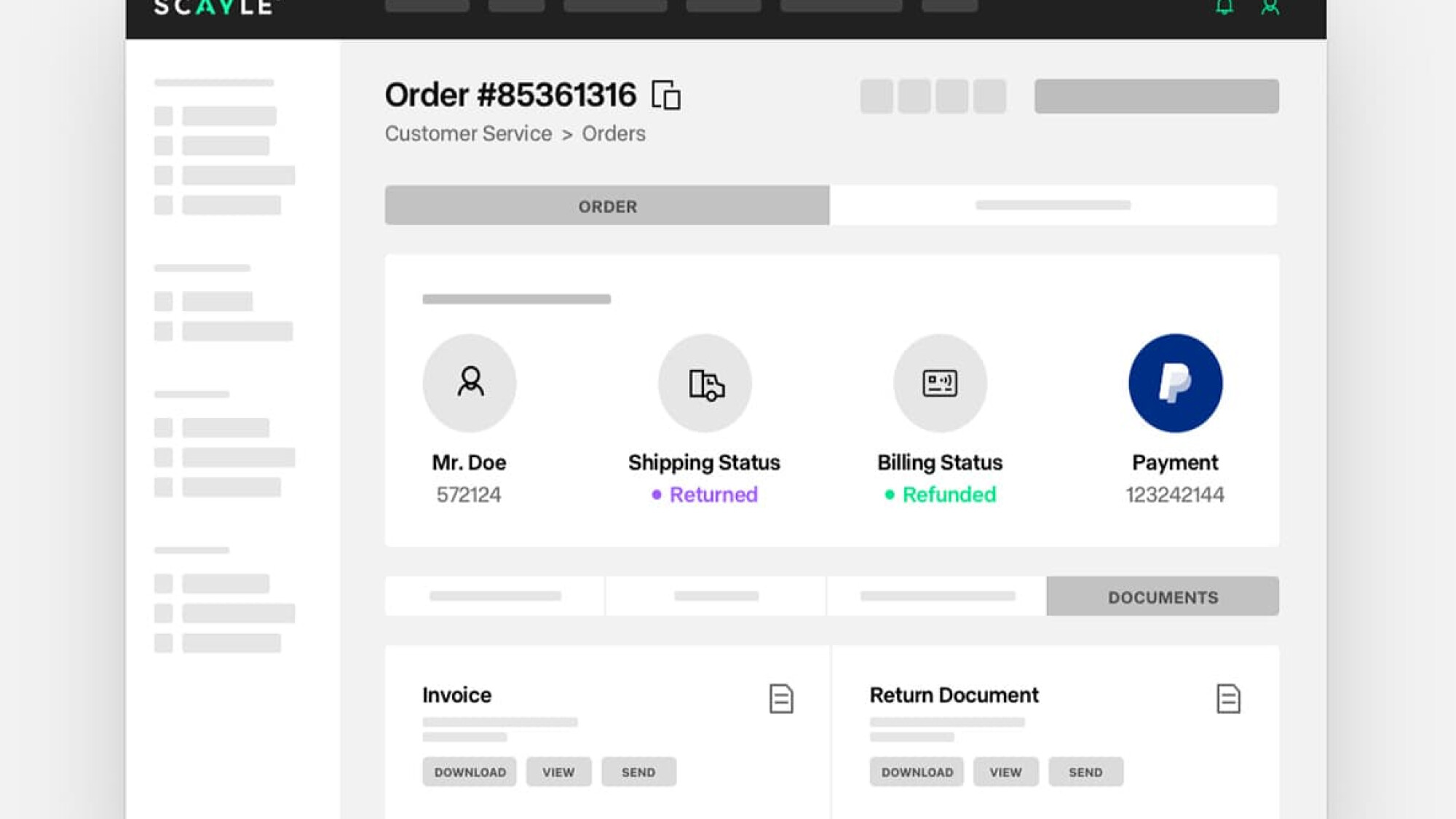
Task: Switch to the ORDER tab
Action: (607, 206)
